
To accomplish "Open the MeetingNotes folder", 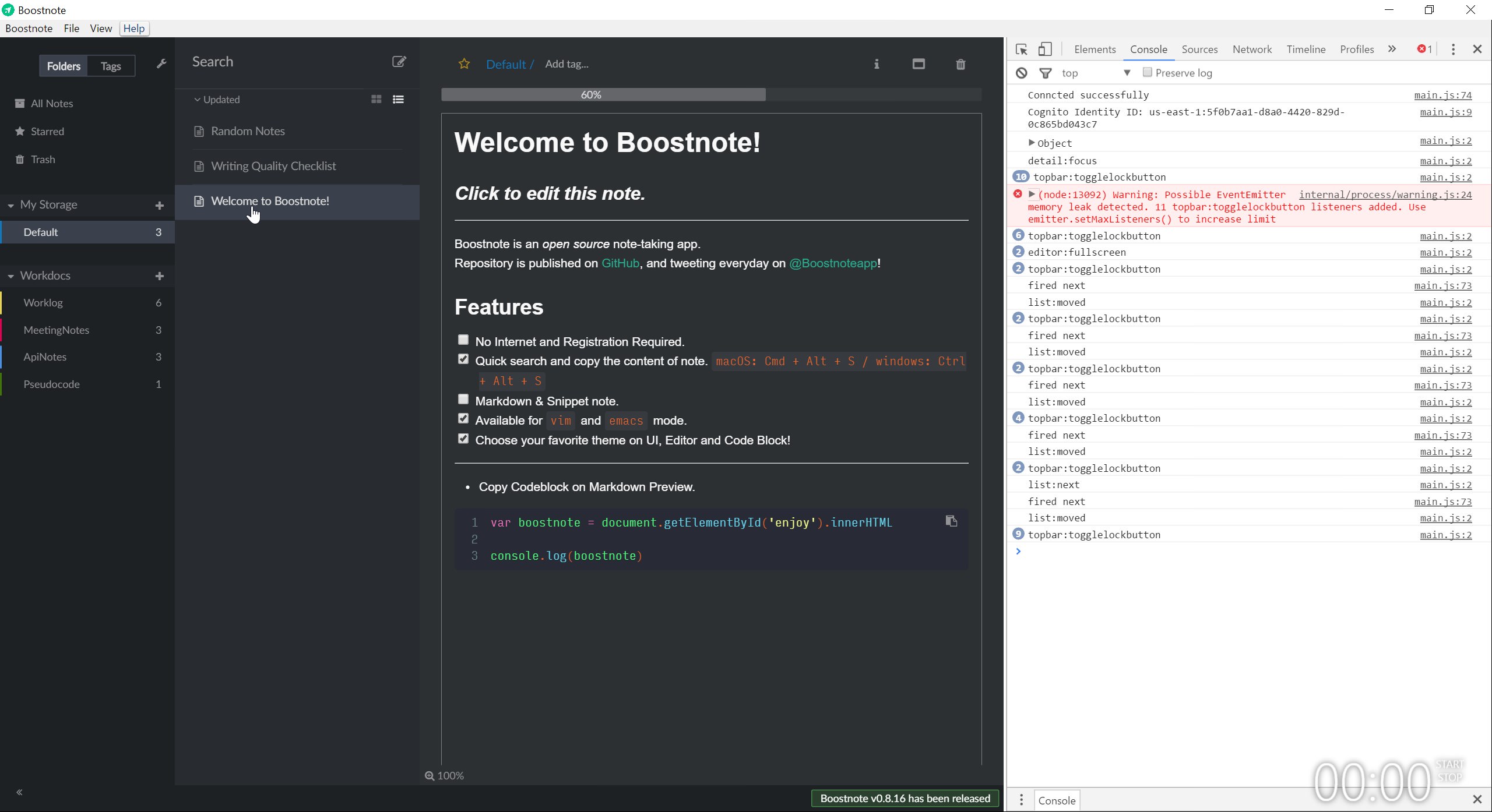I will 87,330.
